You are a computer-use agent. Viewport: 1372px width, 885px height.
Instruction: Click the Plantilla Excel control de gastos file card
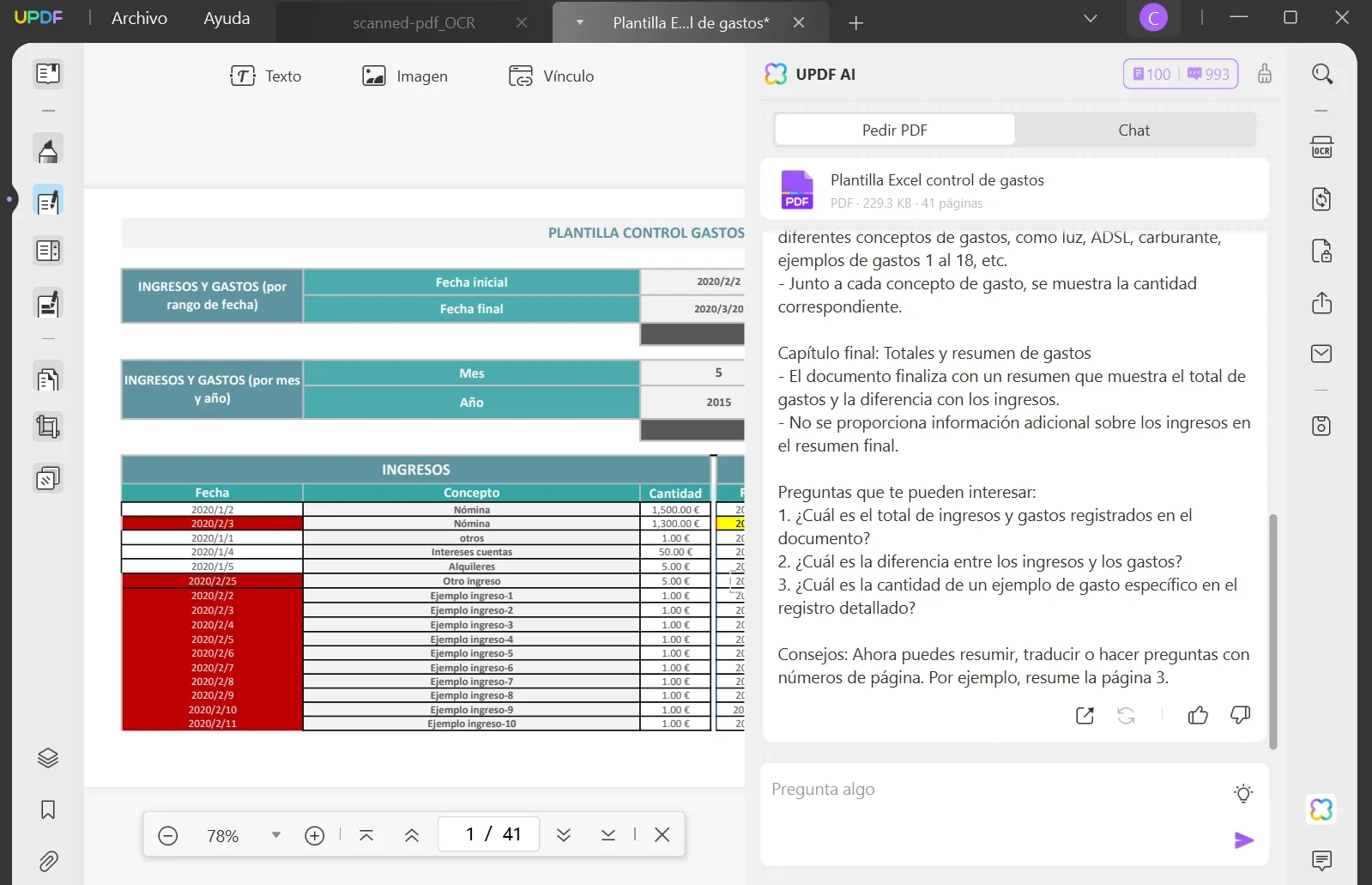[x=1015, y=190]
